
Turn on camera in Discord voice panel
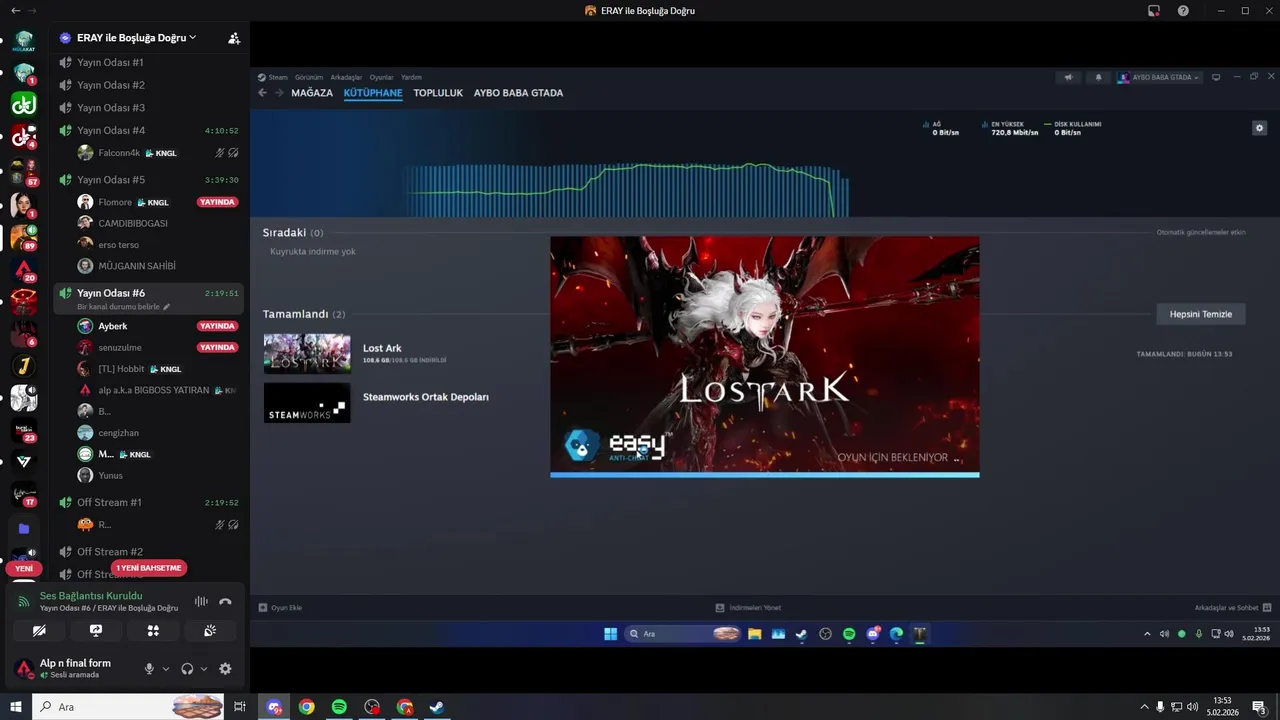[x=39, y=631]
